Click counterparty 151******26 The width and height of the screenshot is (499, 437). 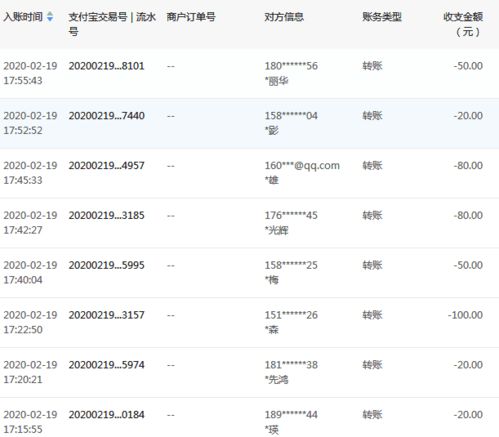pos(291,315)
